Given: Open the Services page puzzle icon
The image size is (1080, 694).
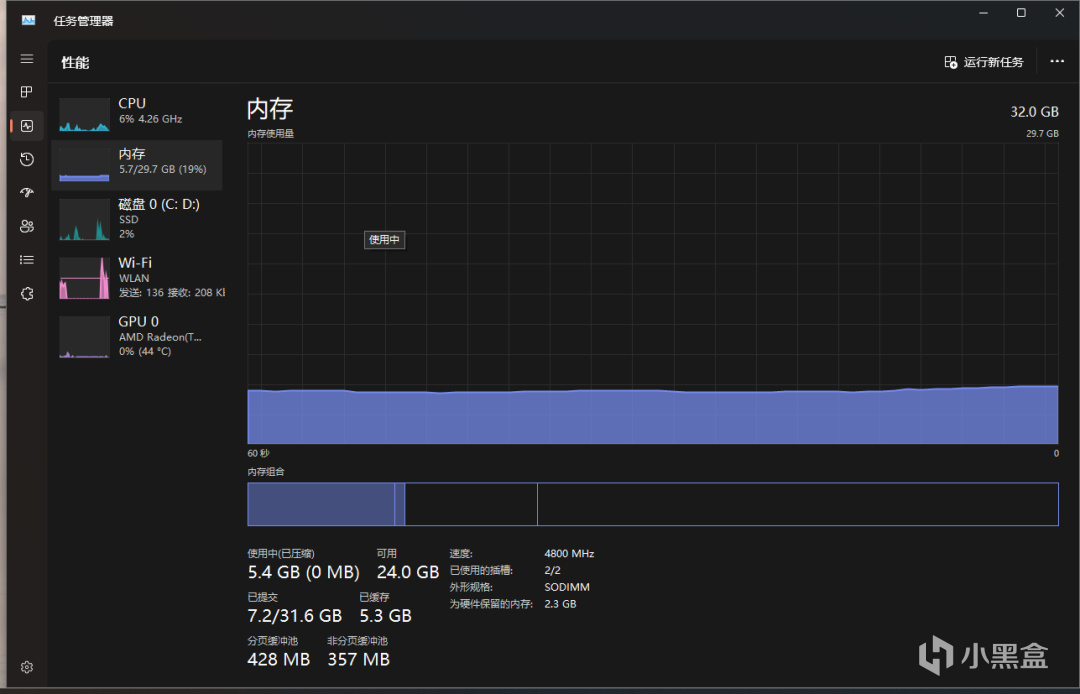Looking at the screenshot, I should tap(27, 294).
